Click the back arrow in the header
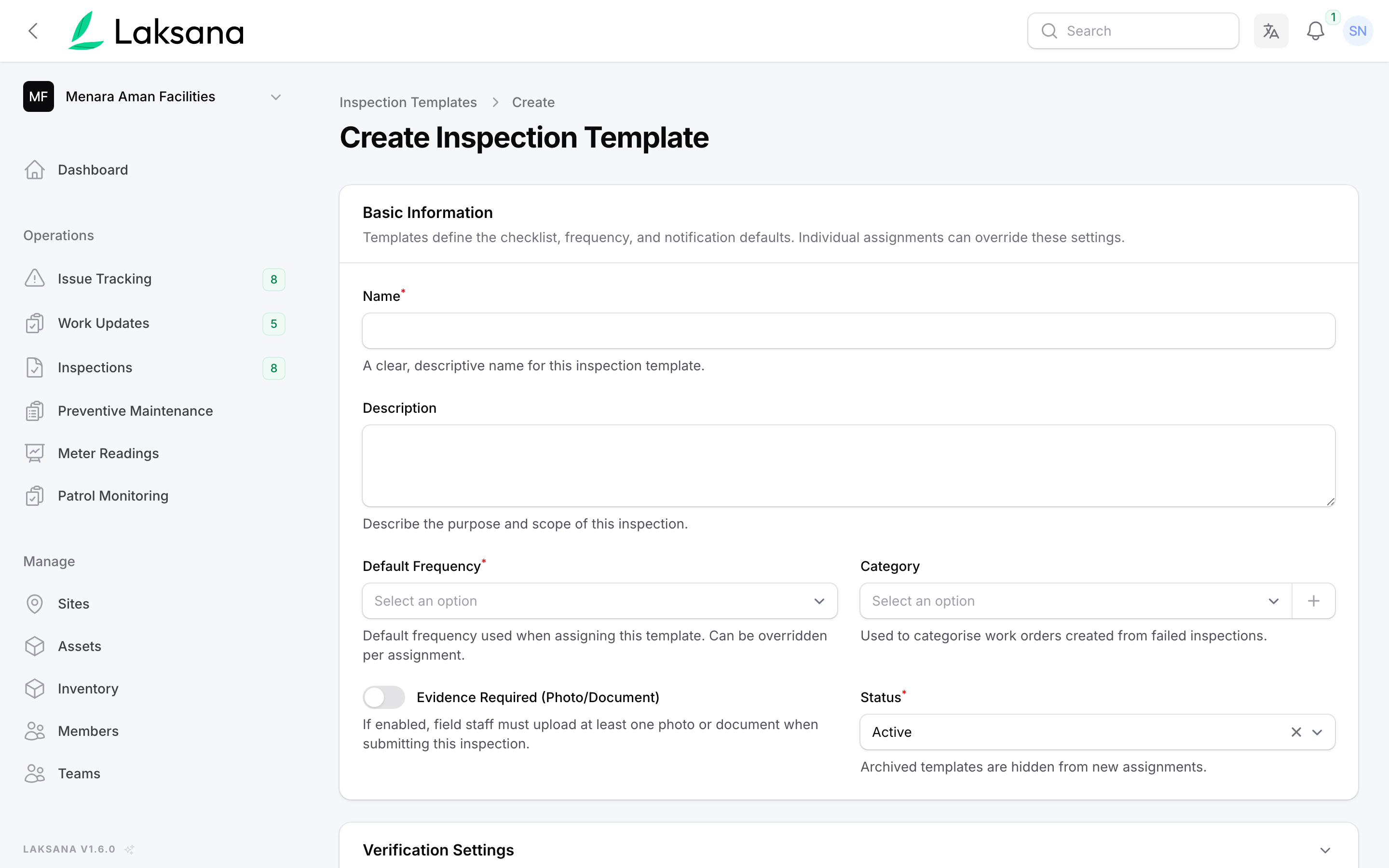Image resolution: width=1389 pixels, height=868 pixels. [x=33, y=31]
